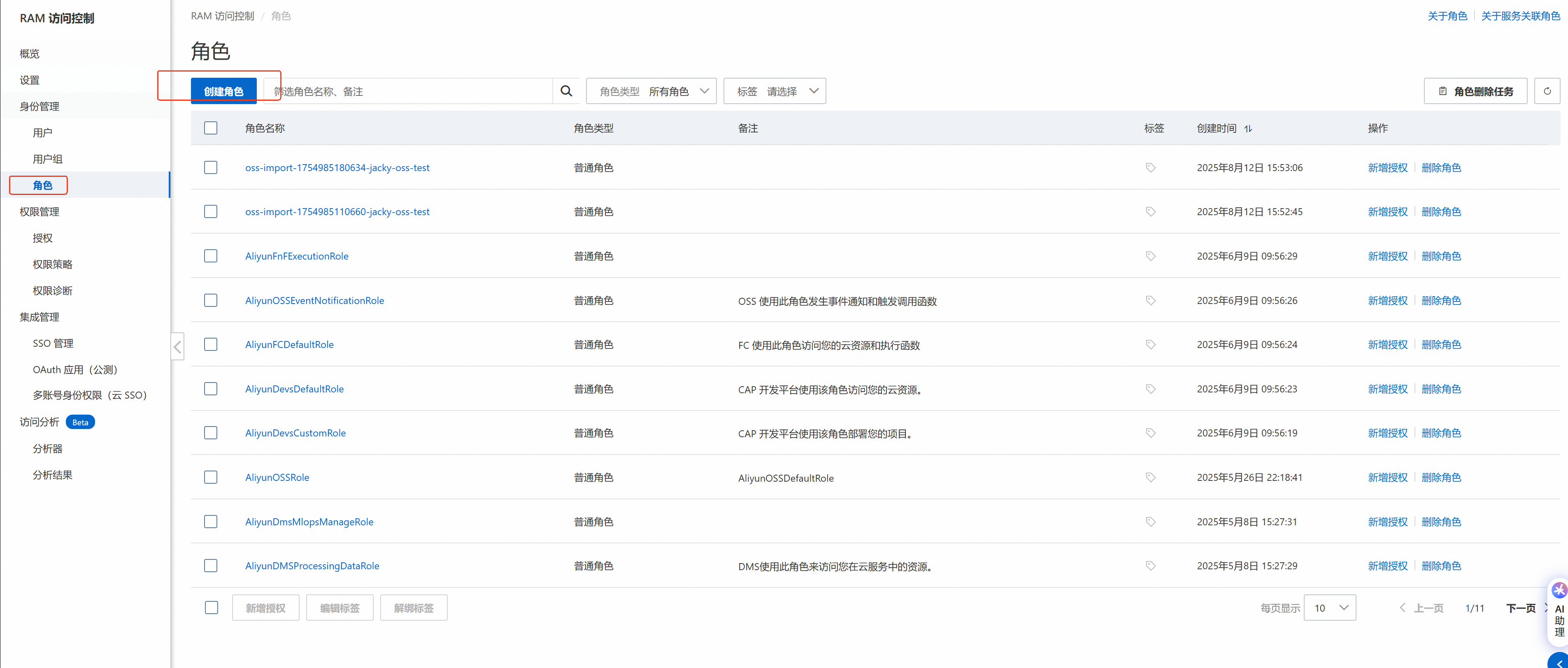Open the 角色删除任务 button
1568x668 pixels.
tap(1475, 91)
